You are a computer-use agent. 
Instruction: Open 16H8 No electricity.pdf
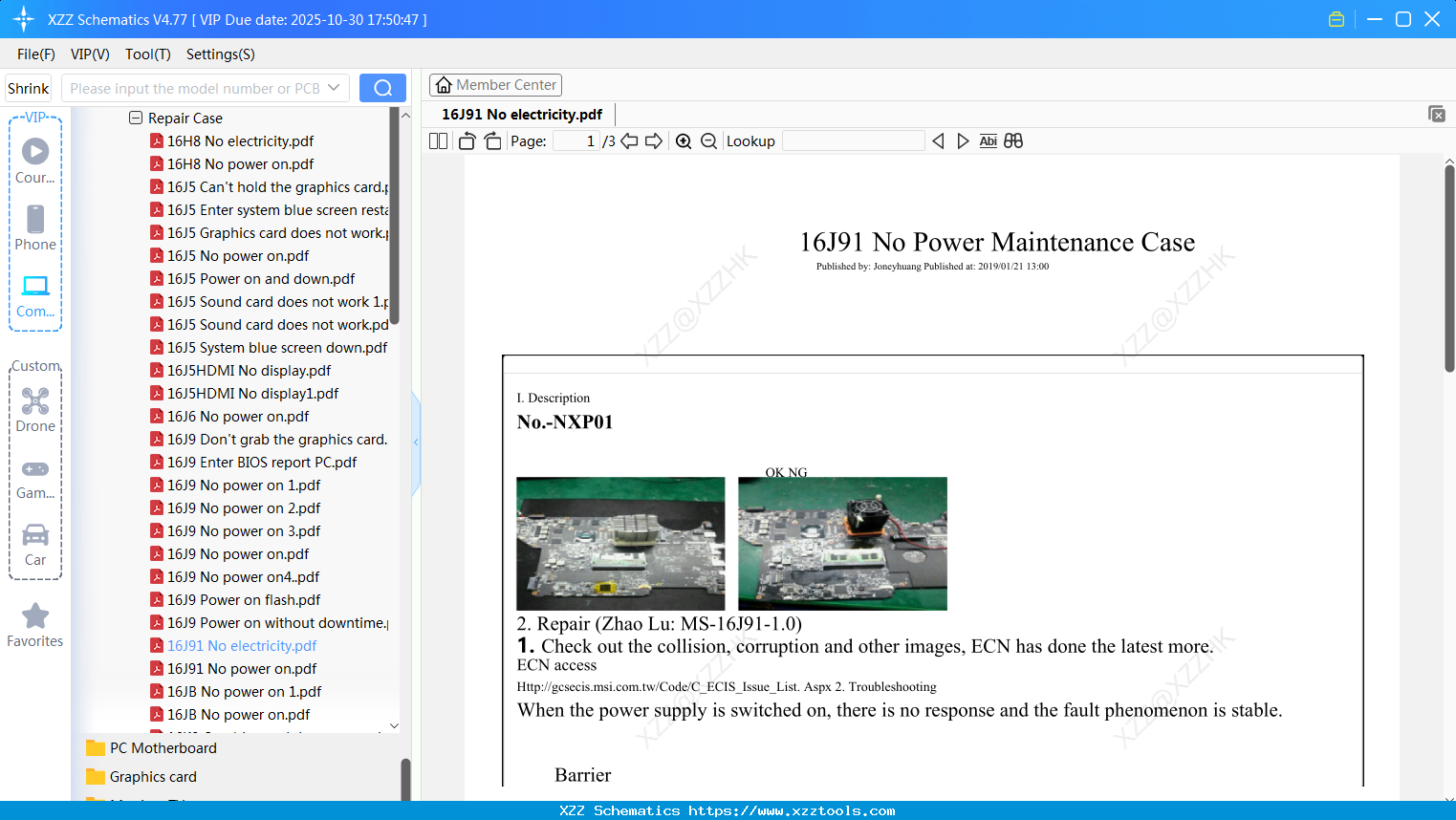[x=231, y=141]
